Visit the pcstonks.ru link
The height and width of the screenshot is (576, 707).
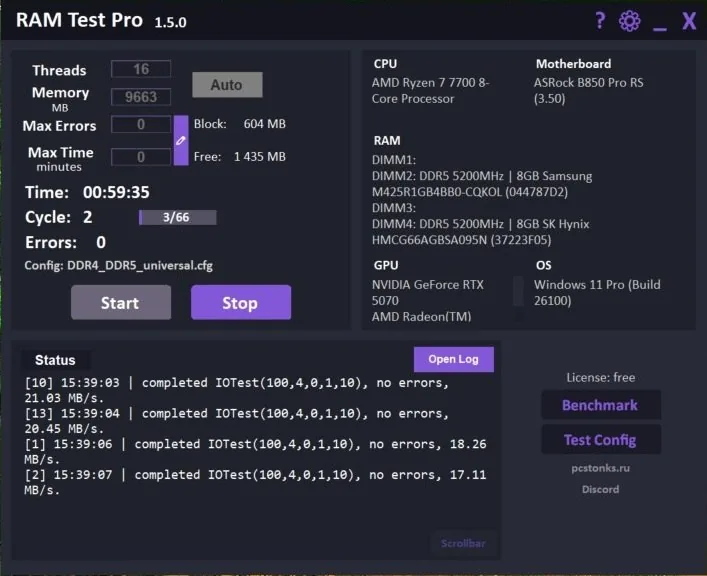click(600, 468)
